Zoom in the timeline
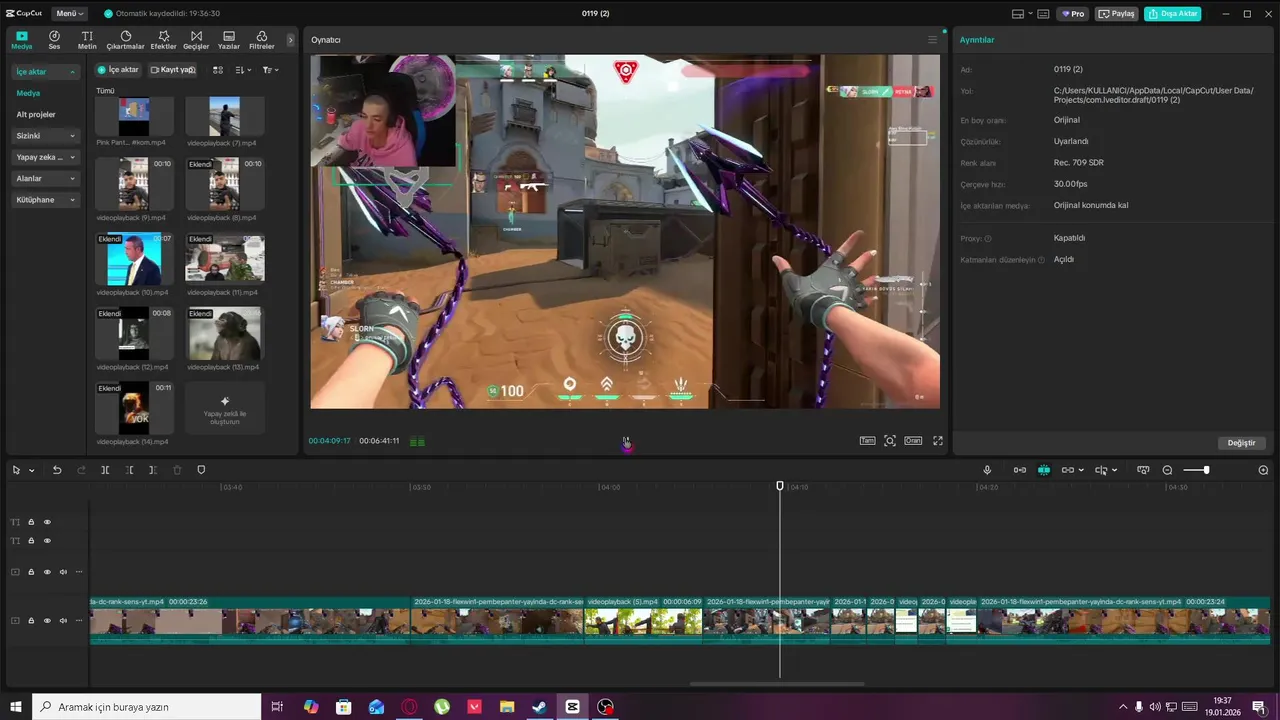 [1263, 470]
